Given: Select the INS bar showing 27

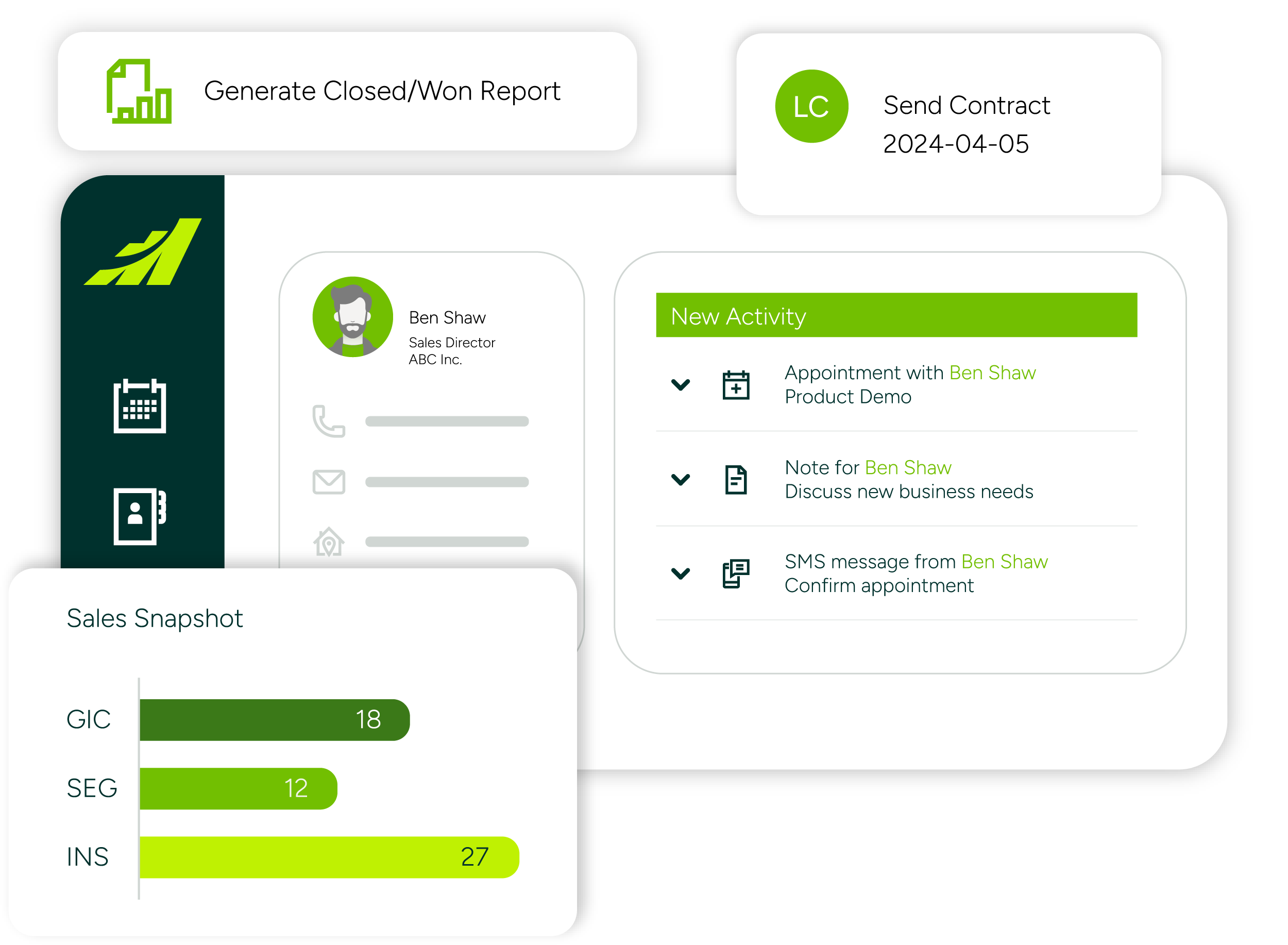Looking at the screenshot, I should 329,857.
